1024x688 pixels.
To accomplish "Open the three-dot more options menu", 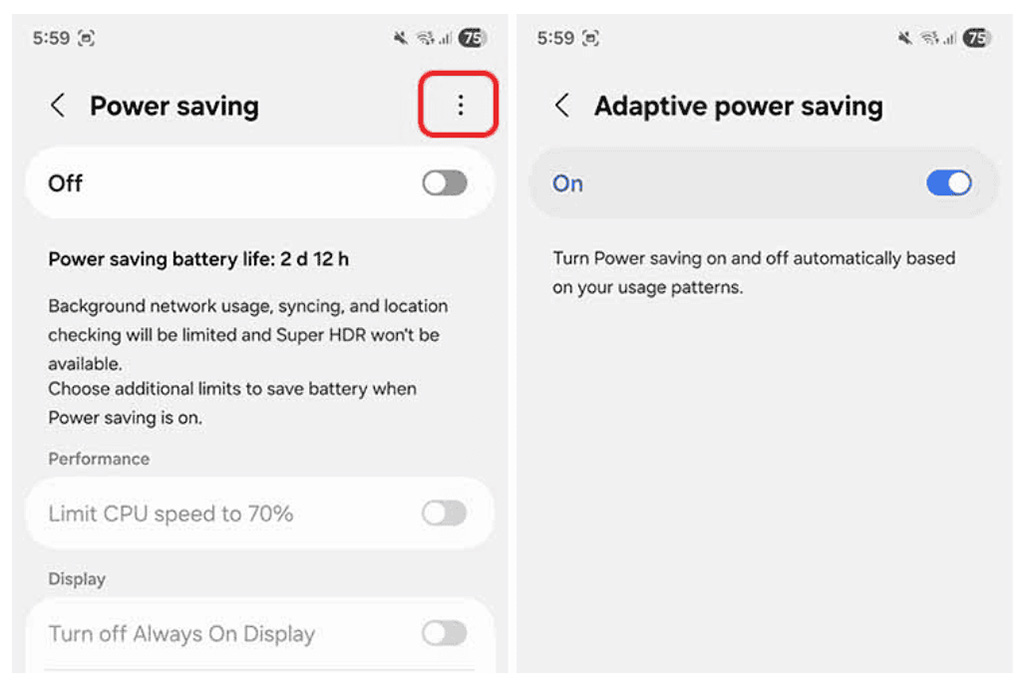I will [x=460, y=105].
